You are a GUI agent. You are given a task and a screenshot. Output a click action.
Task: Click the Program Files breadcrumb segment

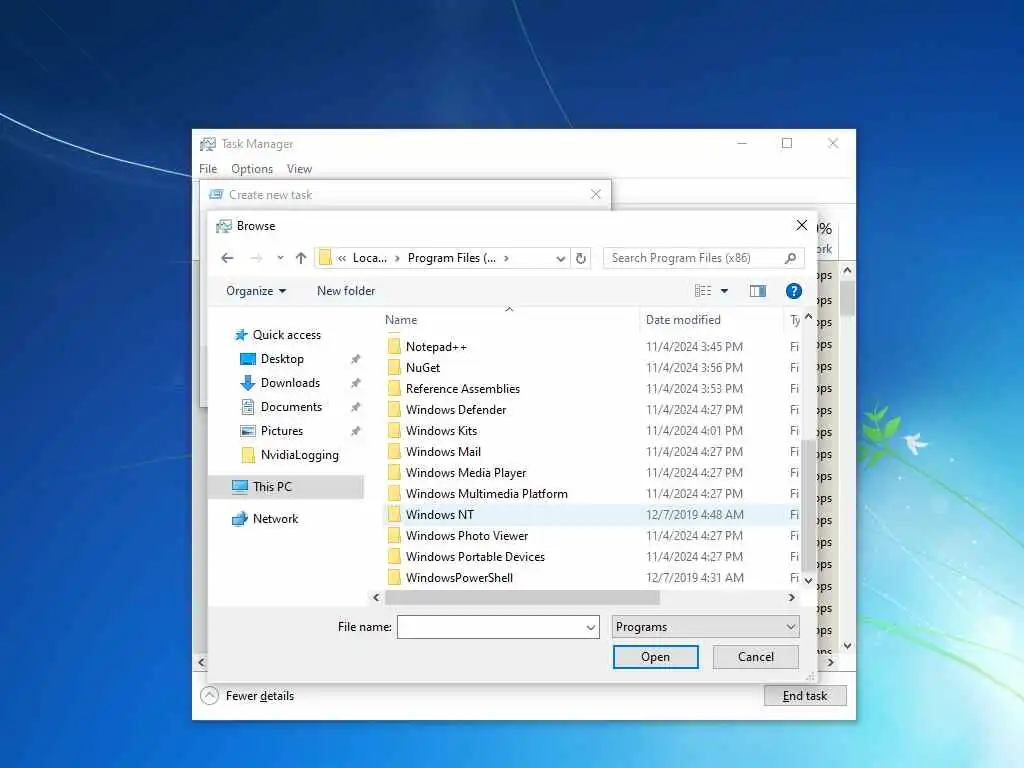coord(451,258)
